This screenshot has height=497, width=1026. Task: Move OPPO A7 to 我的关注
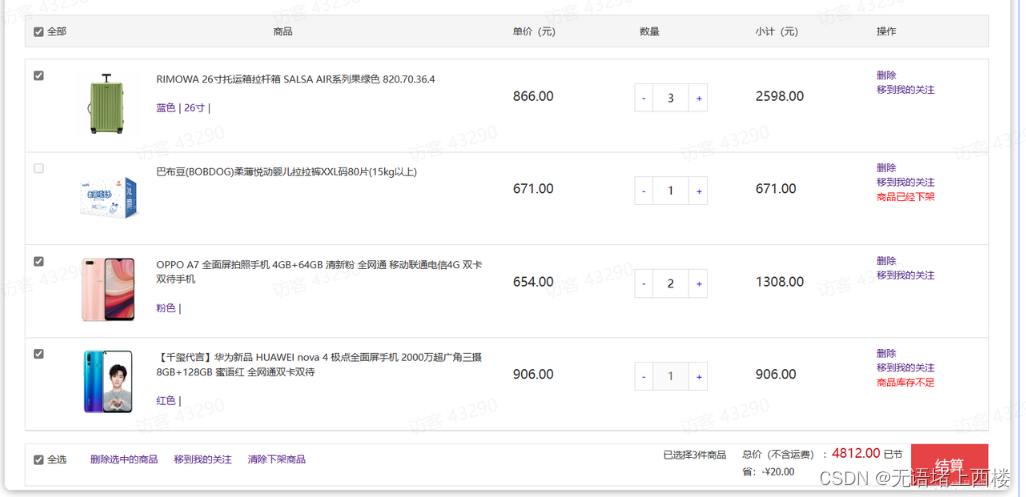point(906,275)
